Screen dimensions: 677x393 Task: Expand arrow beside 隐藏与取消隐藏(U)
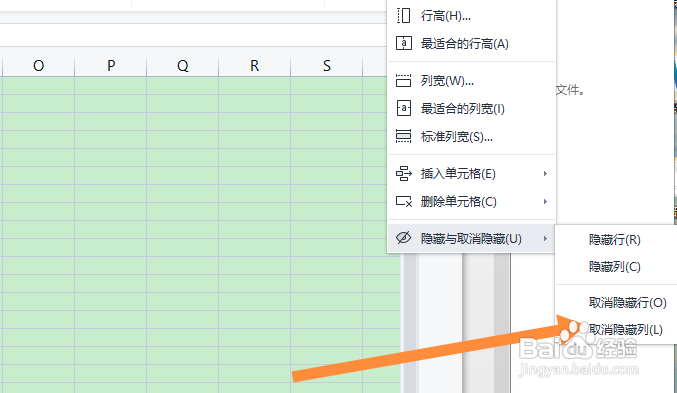click(545, 238)
